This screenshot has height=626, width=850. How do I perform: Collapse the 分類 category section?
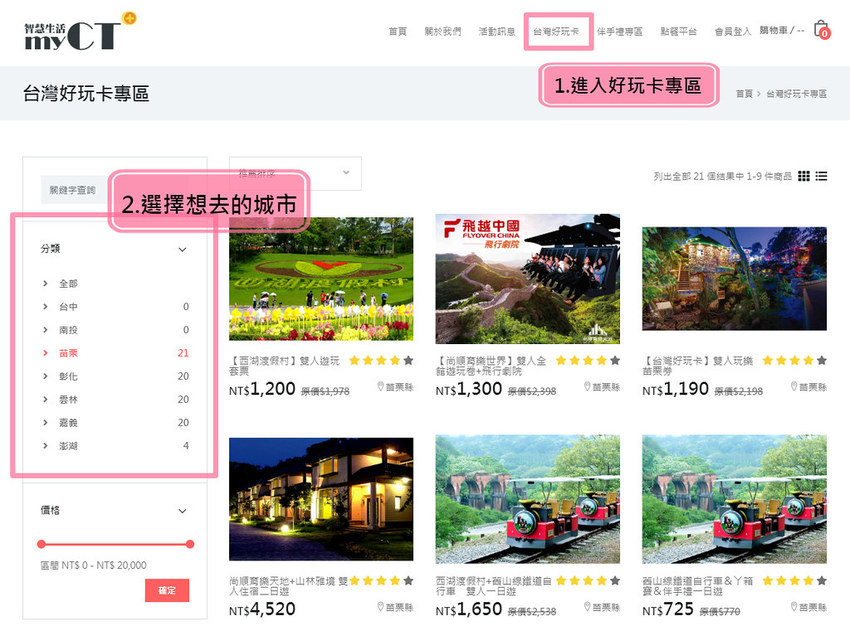coord(180,249)
